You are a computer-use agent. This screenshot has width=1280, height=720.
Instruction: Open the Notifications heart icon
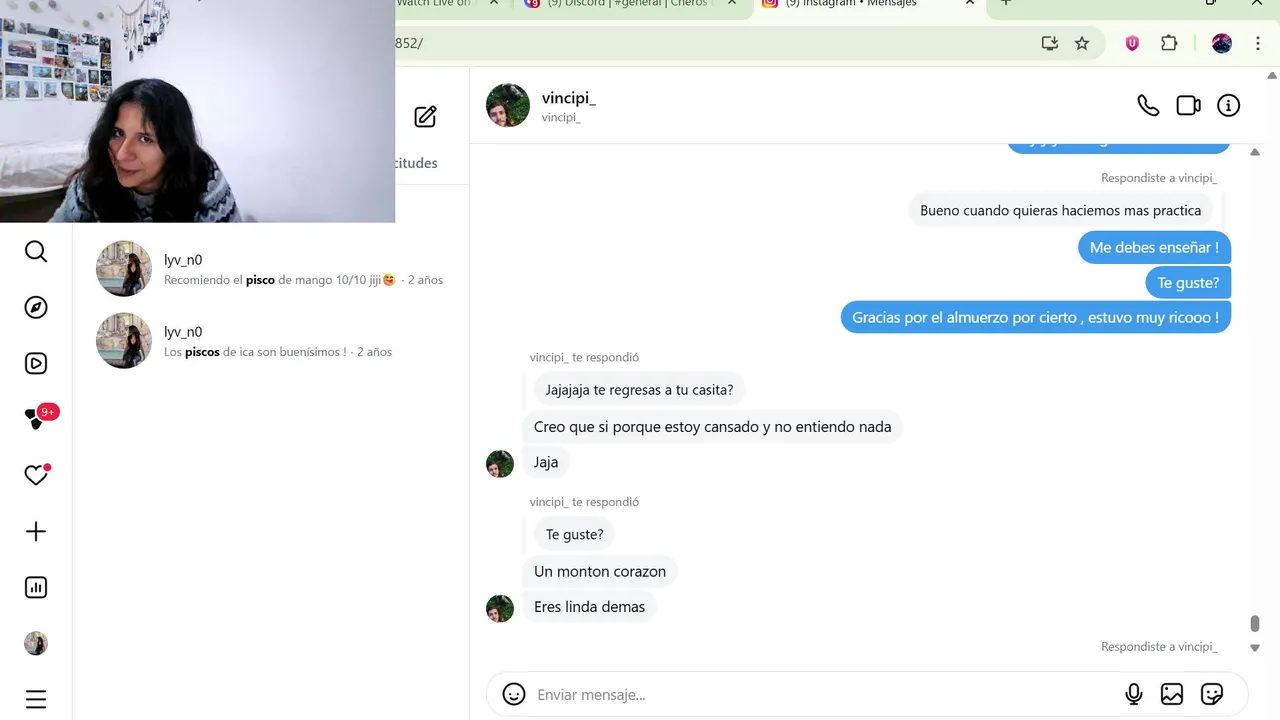tap(36, 475)
